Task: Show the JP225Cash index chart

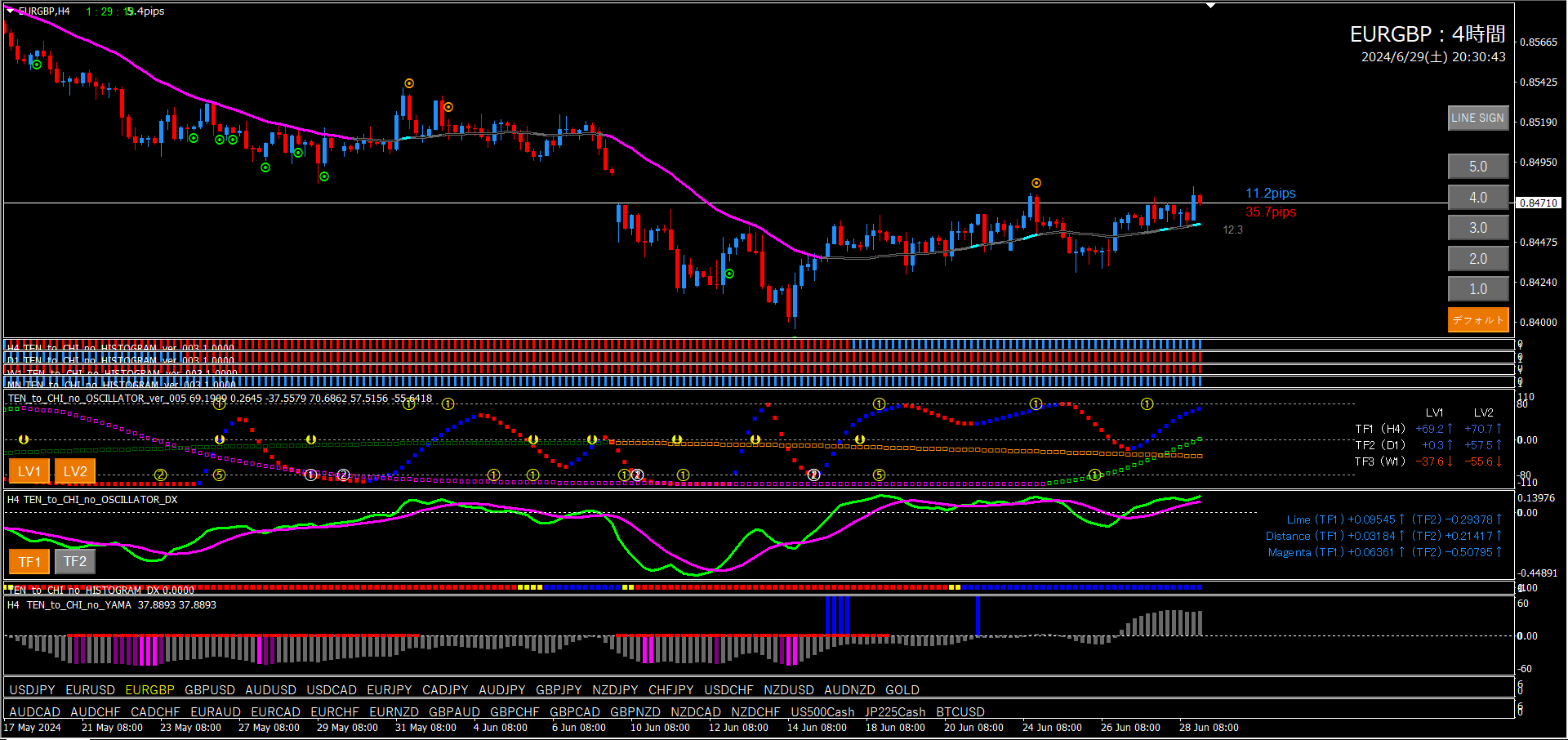Action: 896,712
